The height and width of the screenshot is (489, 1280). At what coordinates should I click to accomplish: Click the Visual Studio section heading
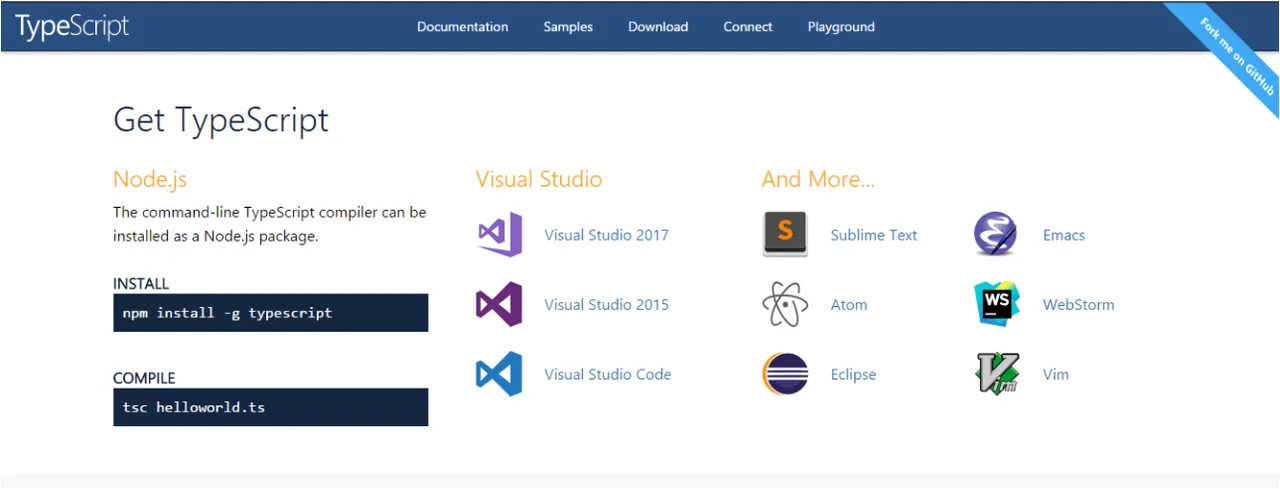point(539,179)
